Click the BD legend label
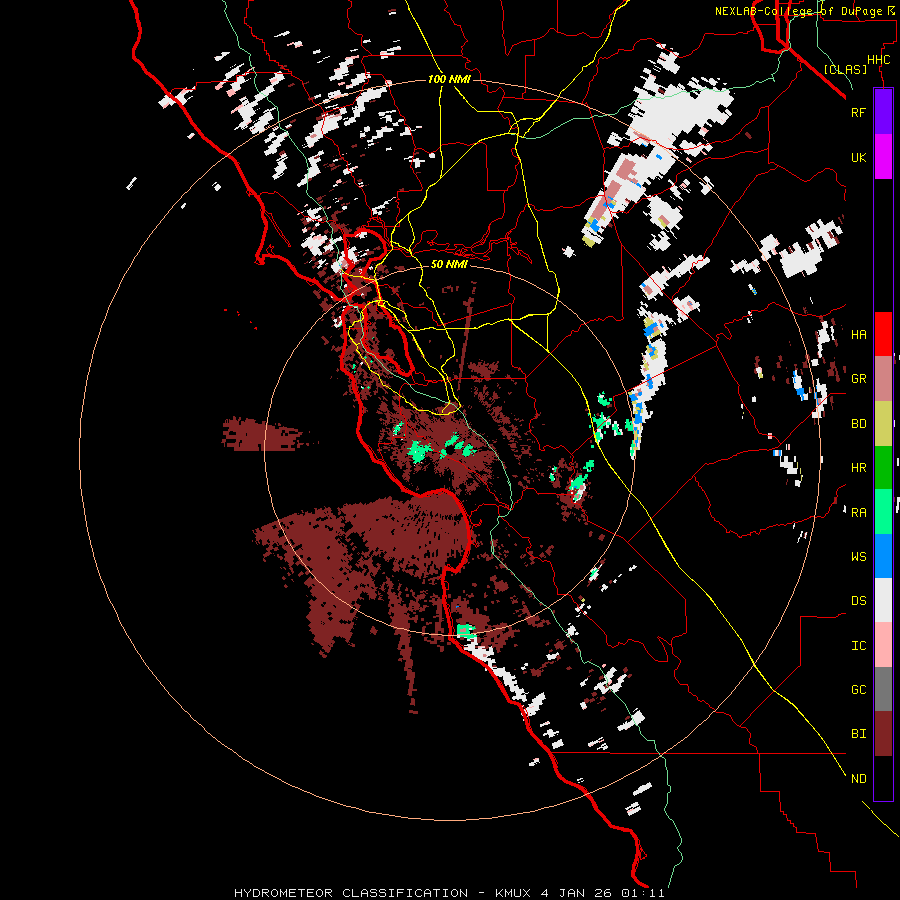 858,424
